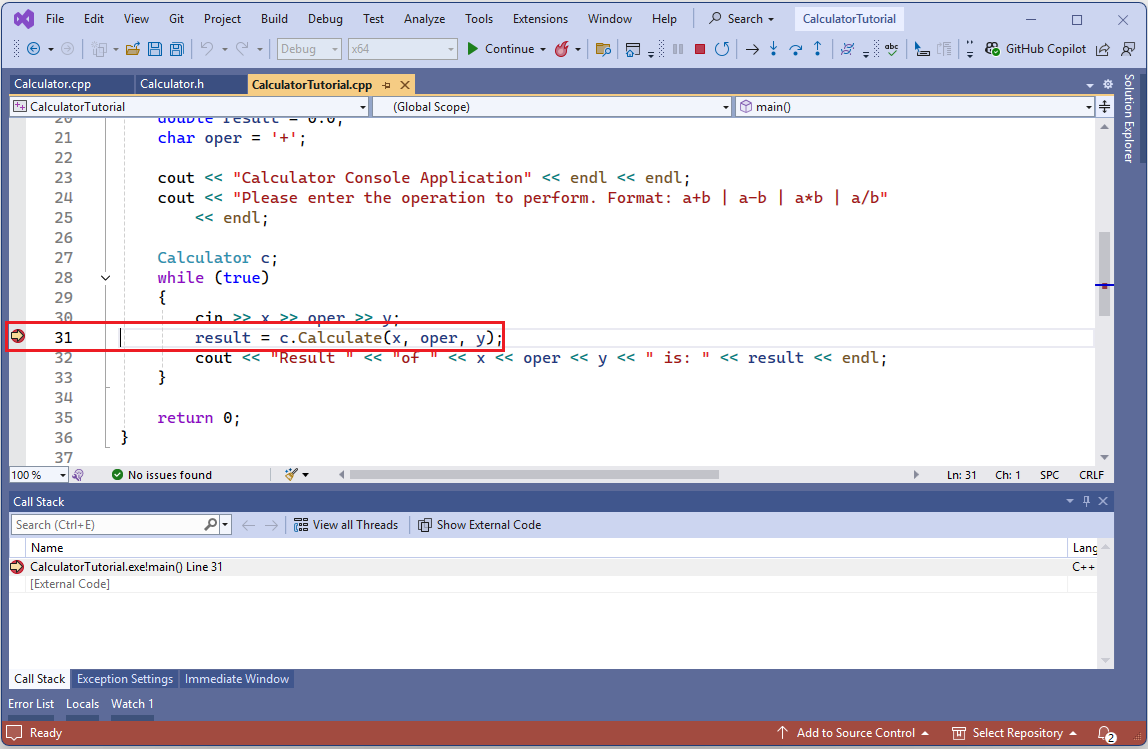Click the Undo icon
The width and height of the screenshot is (1148, 749).
[x=209, y=48]
